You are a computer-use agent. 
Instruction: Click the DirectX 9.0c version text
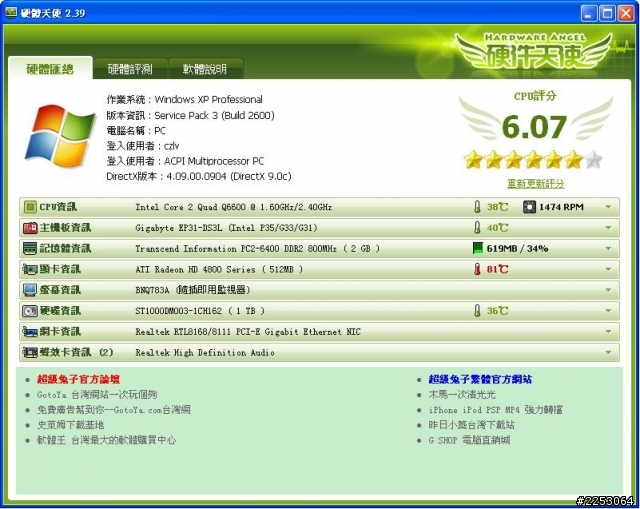click(229, 176)
